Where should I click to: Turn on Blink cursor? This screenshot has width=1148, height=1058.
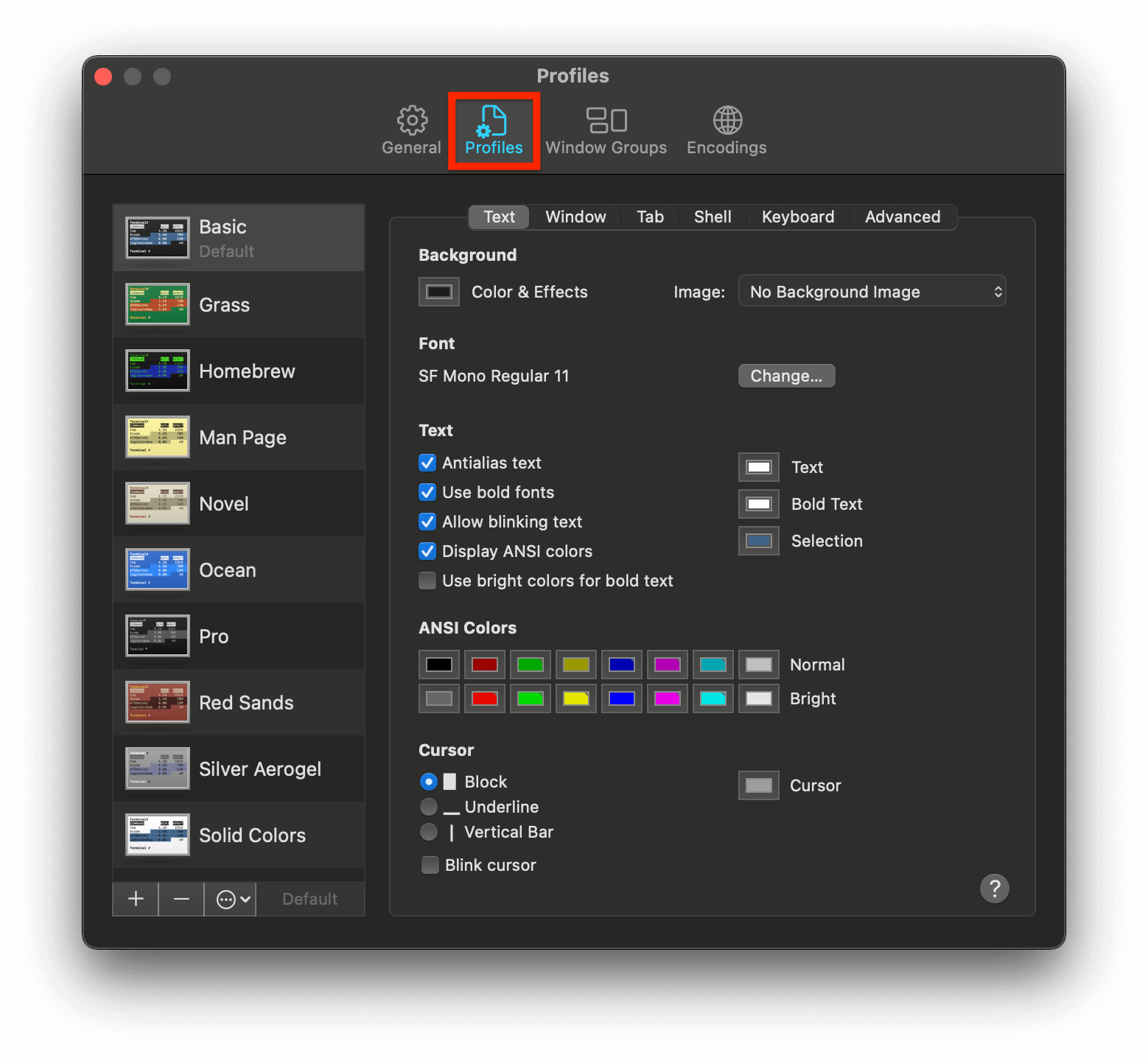tap(430, 864)
